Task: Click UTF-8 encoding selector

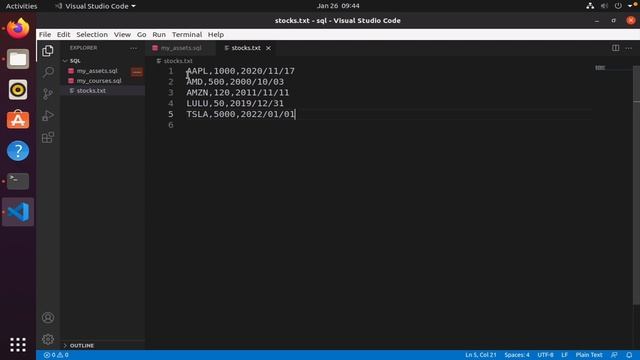Action: click(545, 355)
